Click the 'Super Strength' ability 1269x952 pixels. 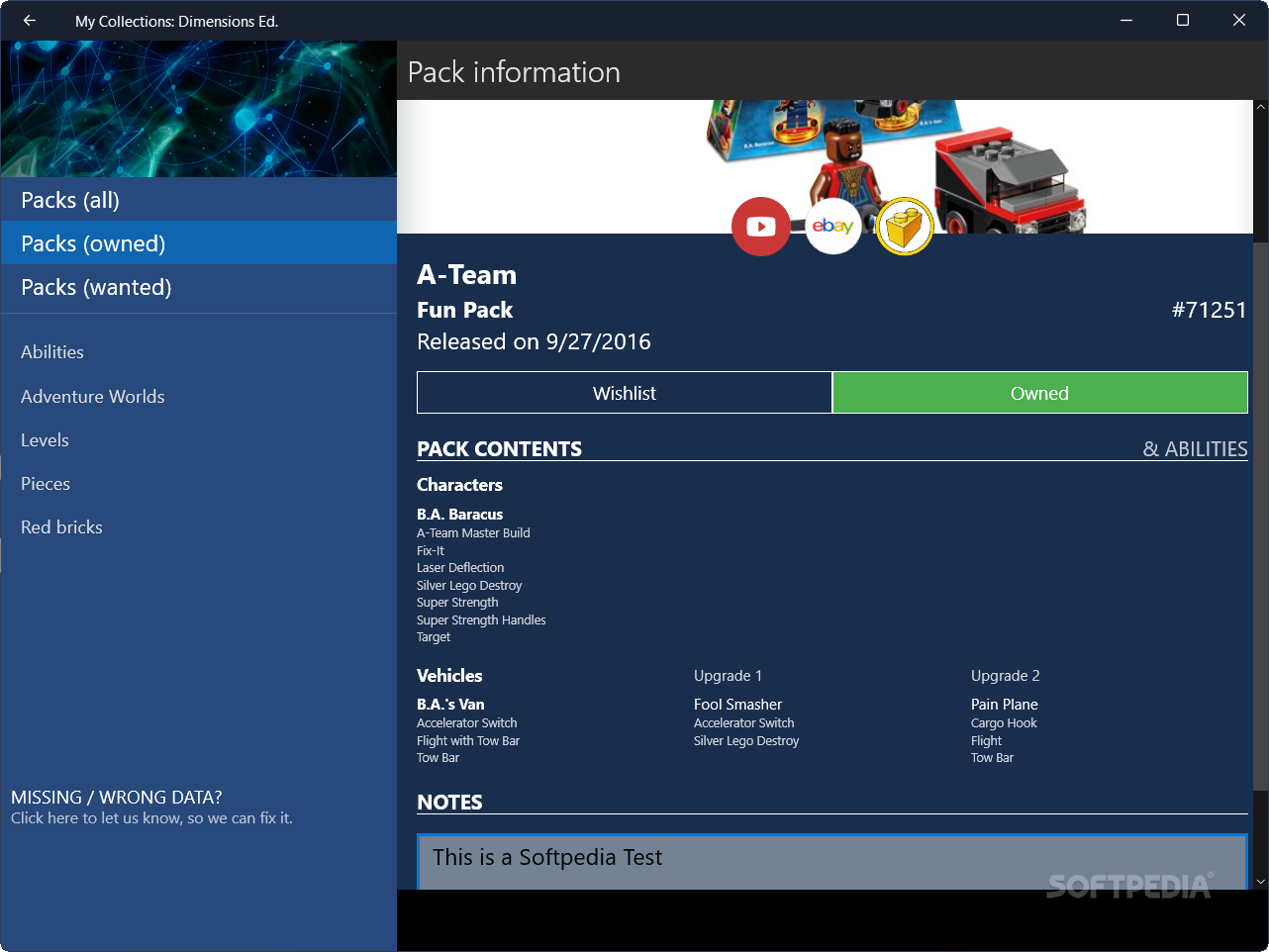[x=457, y=603]
